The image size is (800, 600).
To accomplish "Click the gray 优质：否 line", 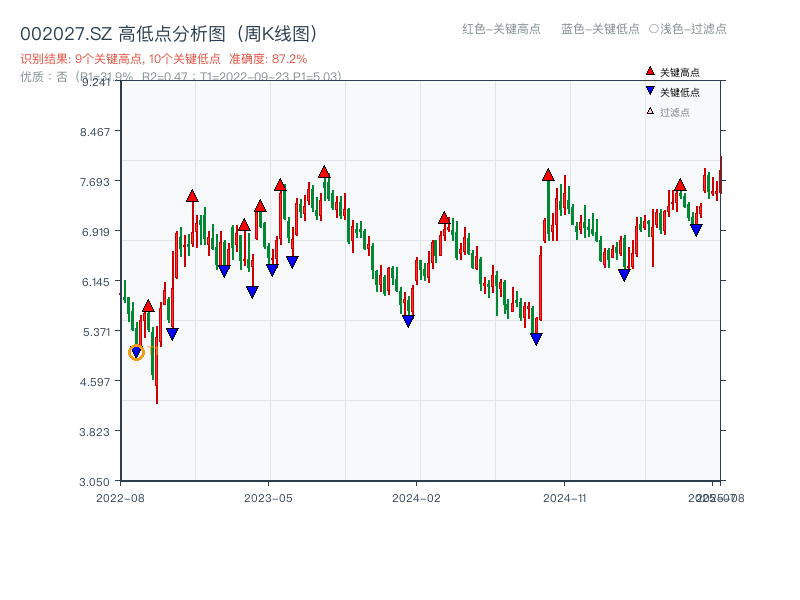I will [181, 77].
